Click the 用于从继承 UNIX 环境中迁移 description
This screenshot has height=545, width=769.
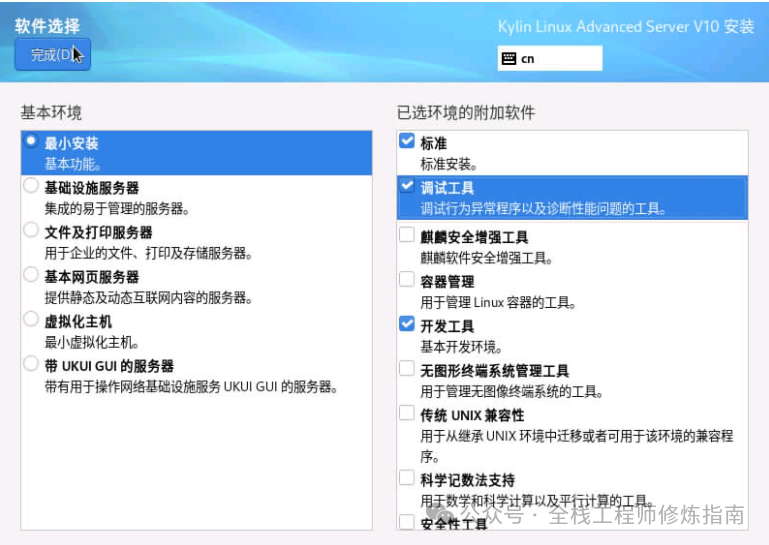click(x=577, y=446)
